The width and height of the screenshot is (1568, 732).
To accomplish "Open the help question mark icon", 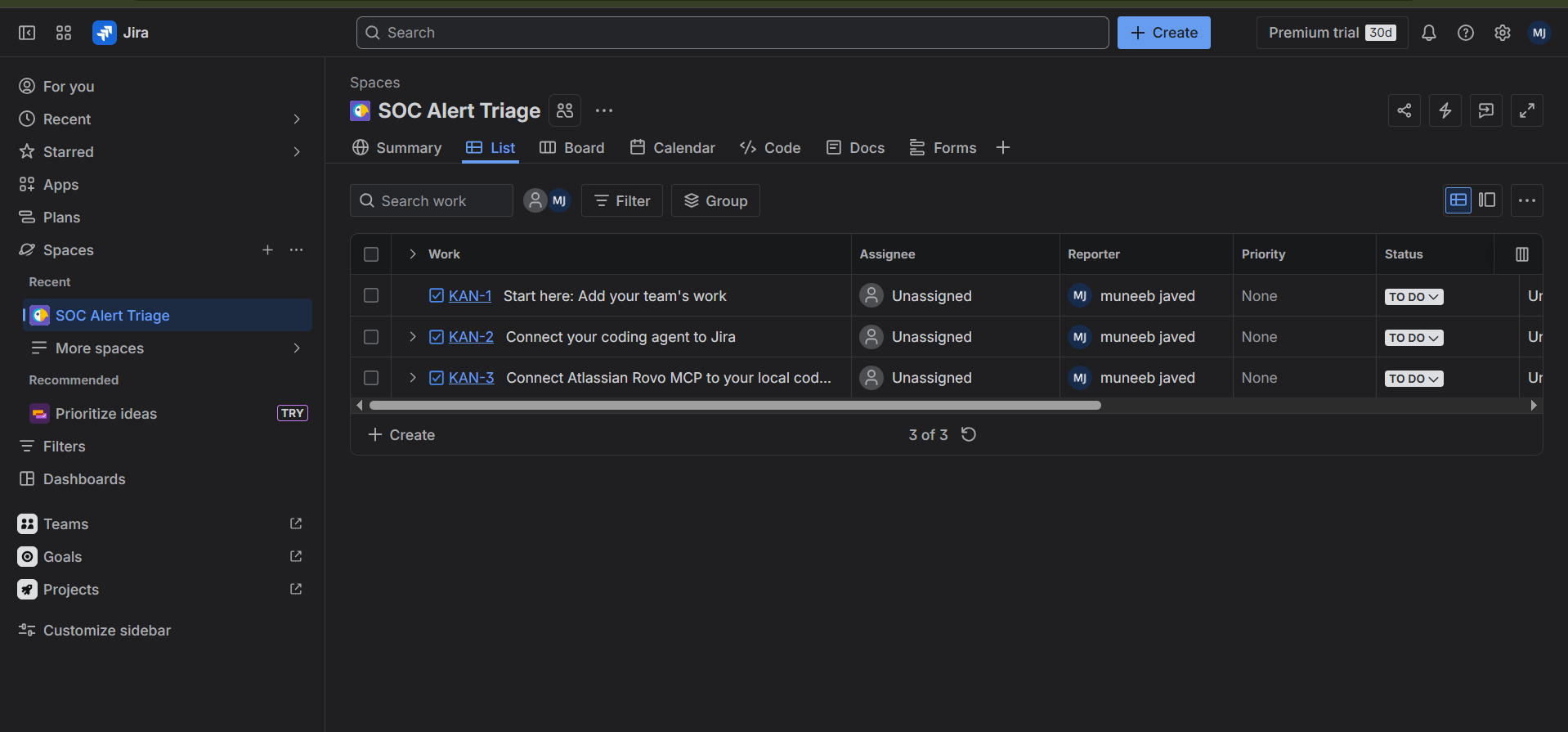I will (1465, 33).
